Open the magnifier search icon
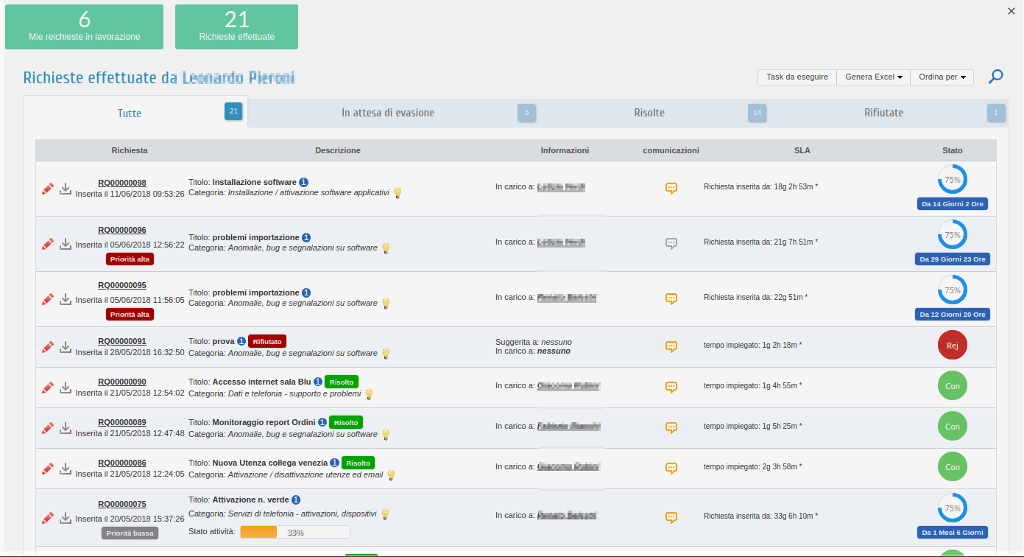 [995, 77]
